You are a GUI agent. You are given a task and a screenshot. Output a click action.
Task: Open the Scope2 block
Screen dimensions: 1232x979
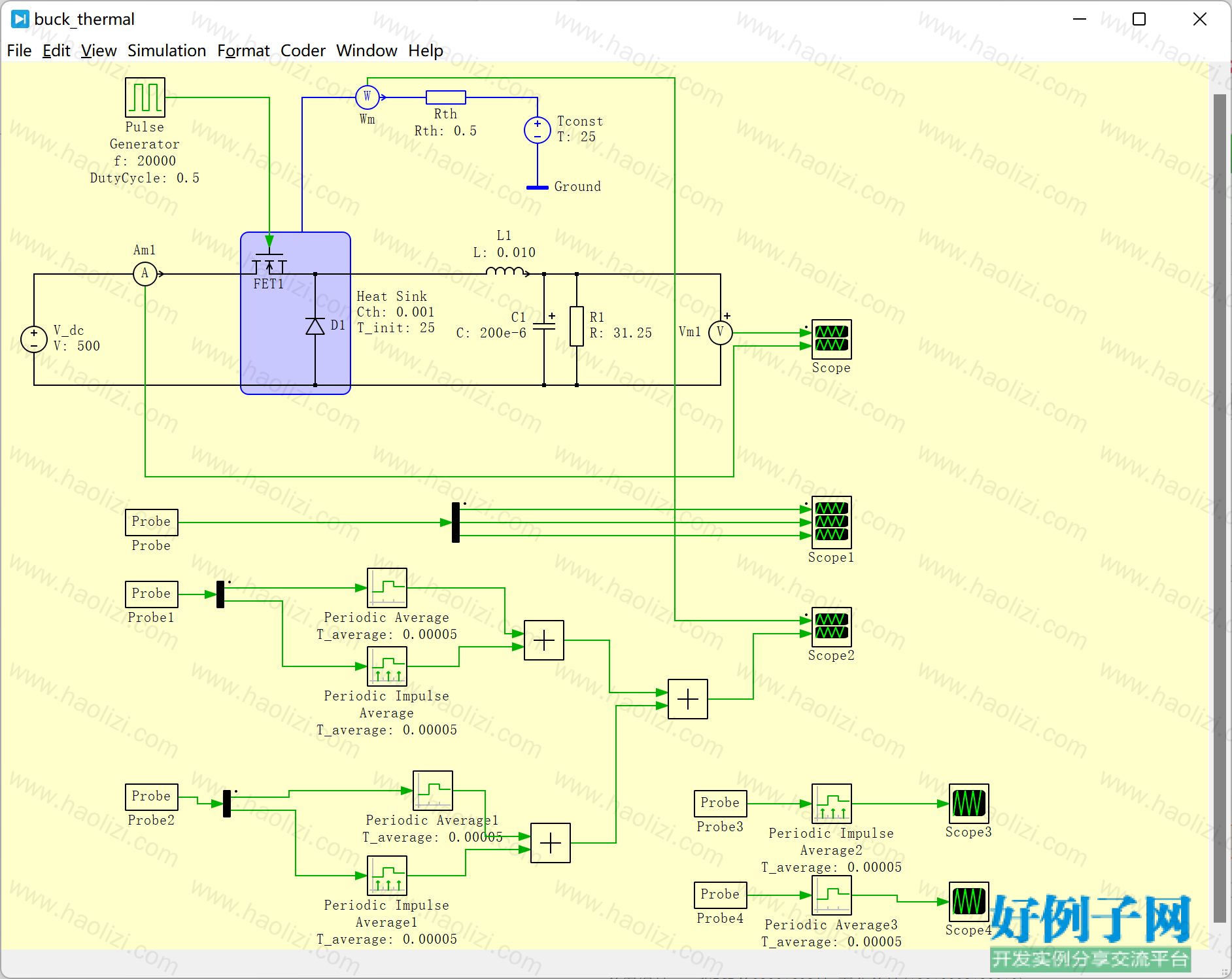[832, 627]
